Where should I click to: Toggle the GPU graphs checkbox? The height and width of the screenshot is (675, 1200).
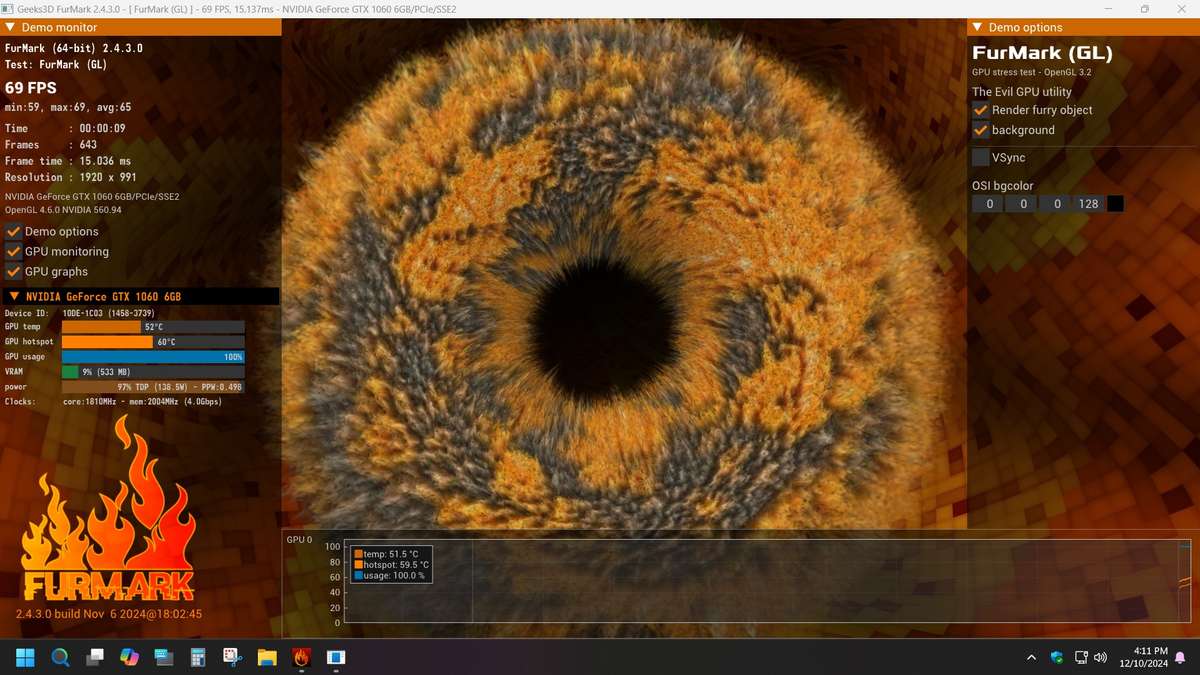[x=14, y=272]
